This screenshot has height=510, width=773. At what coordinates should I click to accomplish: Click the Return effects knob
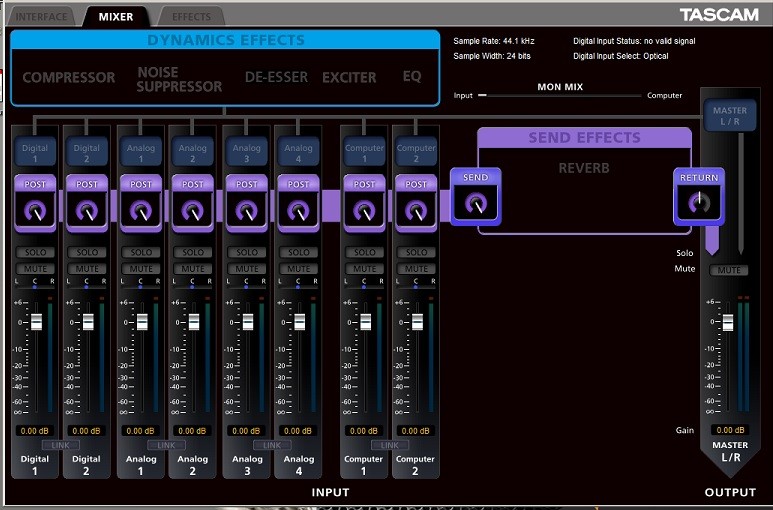tap(699, 203)
